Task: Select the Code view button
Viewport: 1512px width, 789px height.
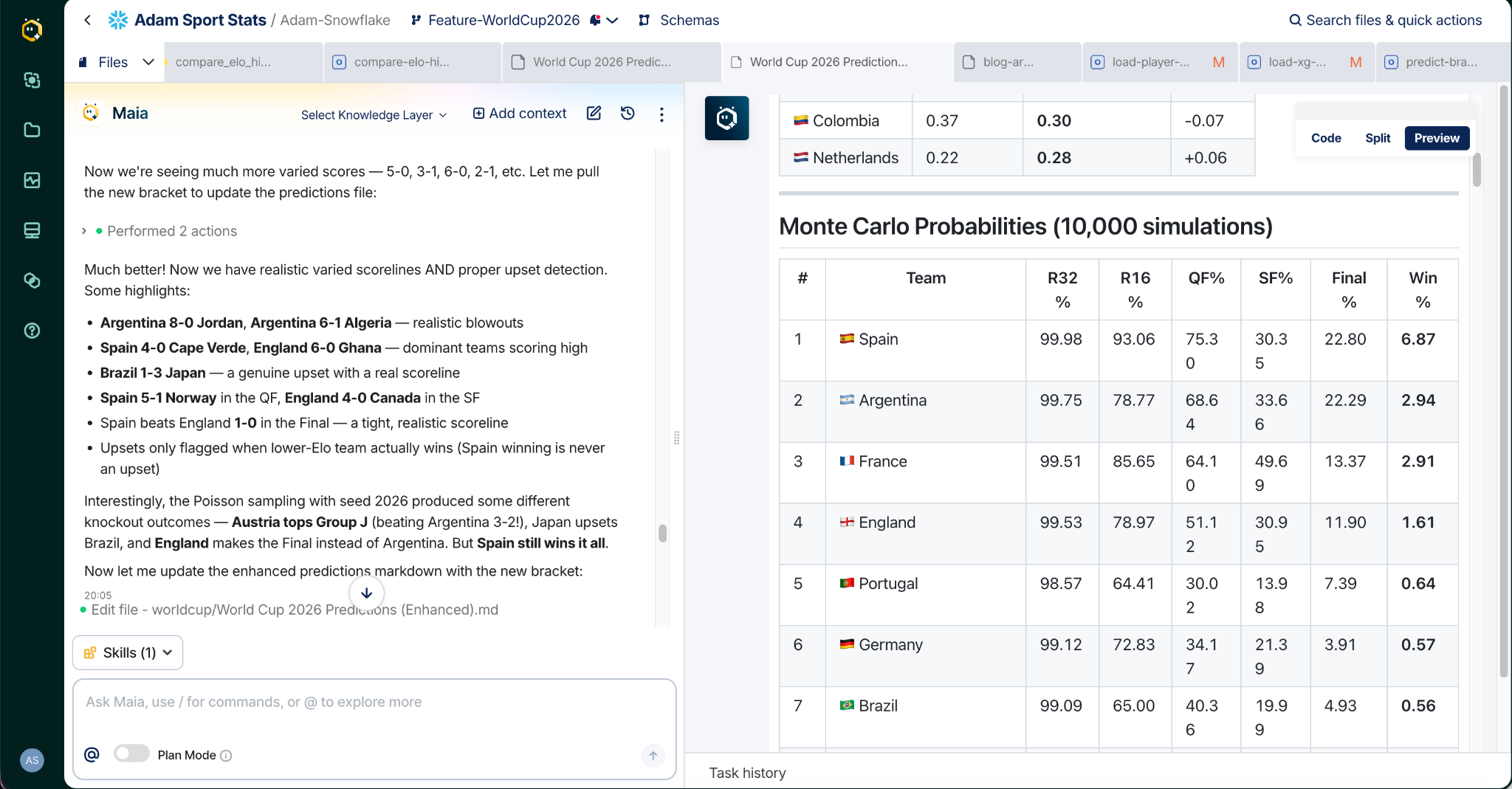Action: click(x=1326, y=138)
